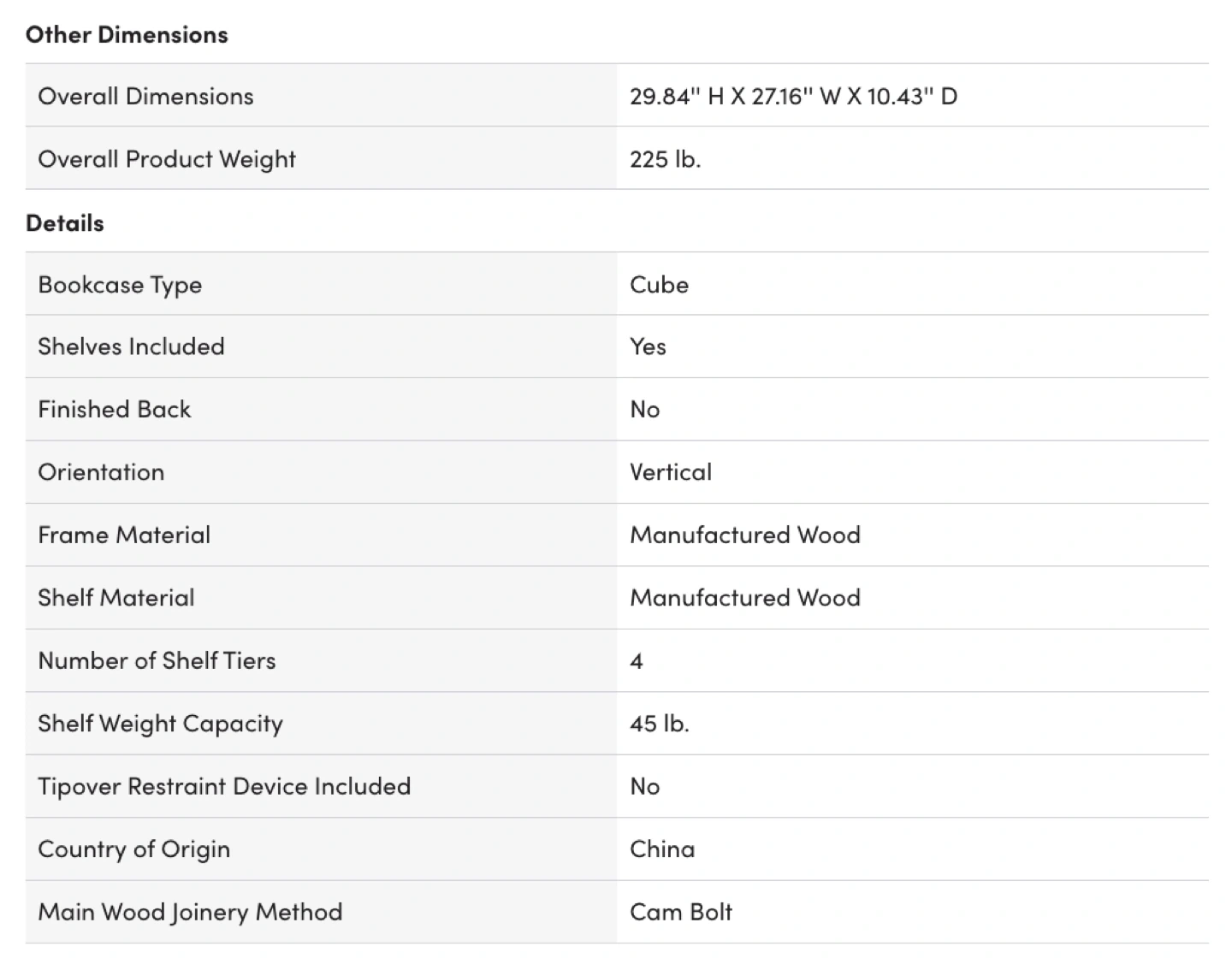The width and height of the screenshot is (1232, 958).
Task: Click the Shelves Included label
Action: click(131, 346)
